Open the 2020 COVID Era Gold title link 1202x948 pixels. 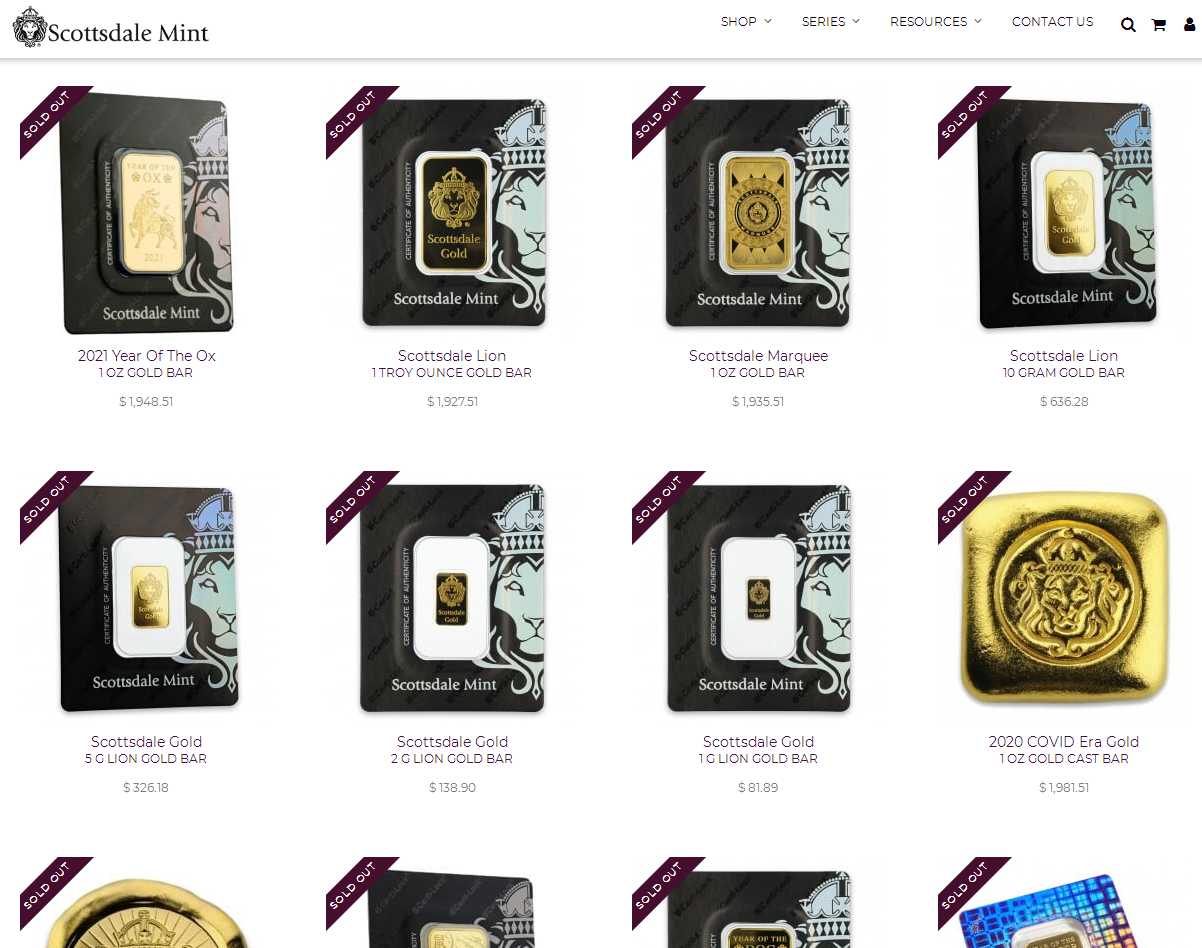tap(1064, 741)
